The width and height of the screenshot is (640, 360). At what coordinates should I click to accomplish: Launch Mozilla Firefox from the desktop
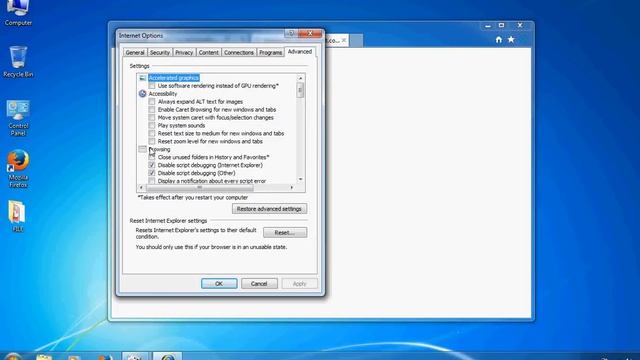(18, 169)
